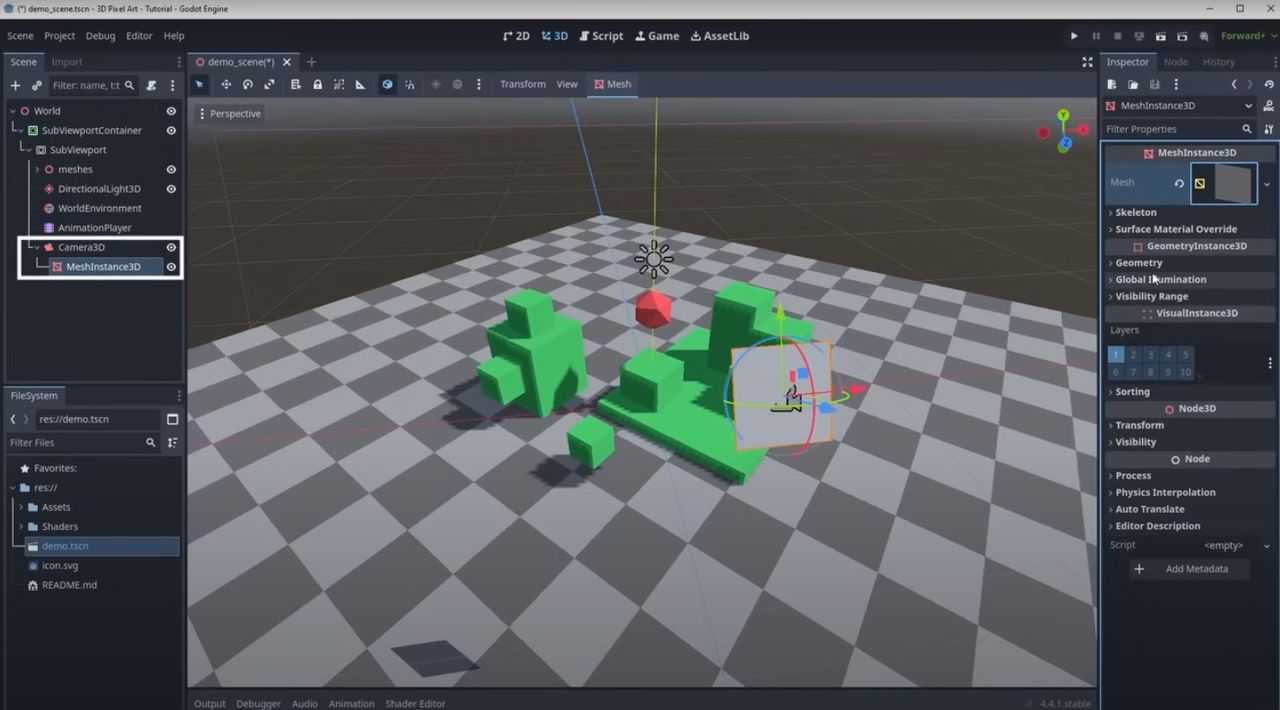
Task: Open the Editor menu
Action: [139, 36]
